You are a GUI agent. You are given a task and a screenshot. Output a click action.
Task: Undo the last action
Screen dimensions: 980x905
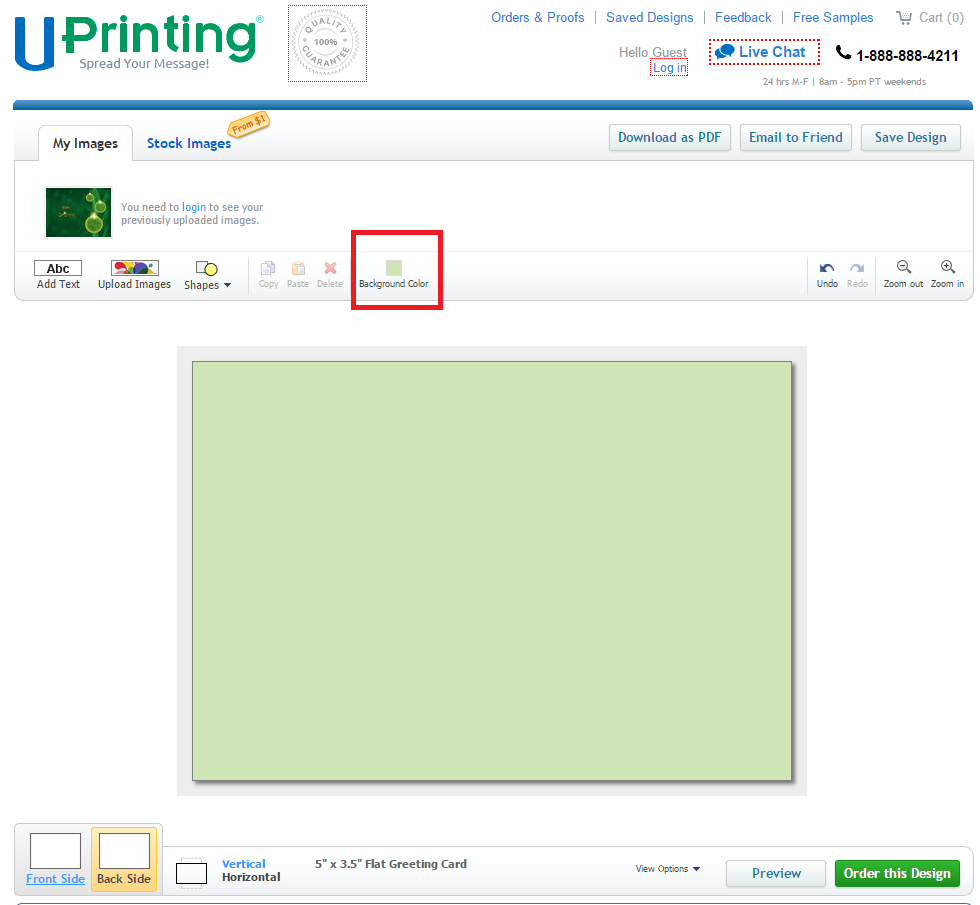click(x=827, y=269)
